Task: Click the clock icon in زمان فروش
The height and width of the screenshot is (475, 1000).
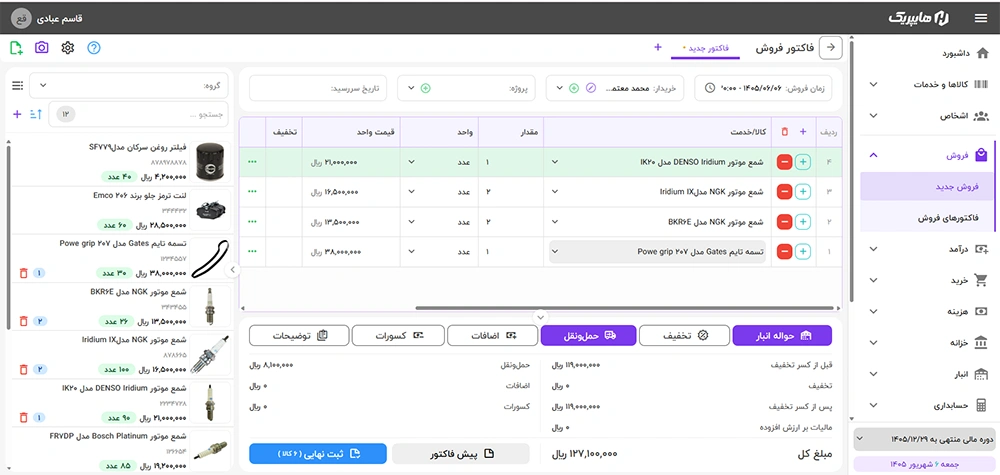Action: (710, 87)
